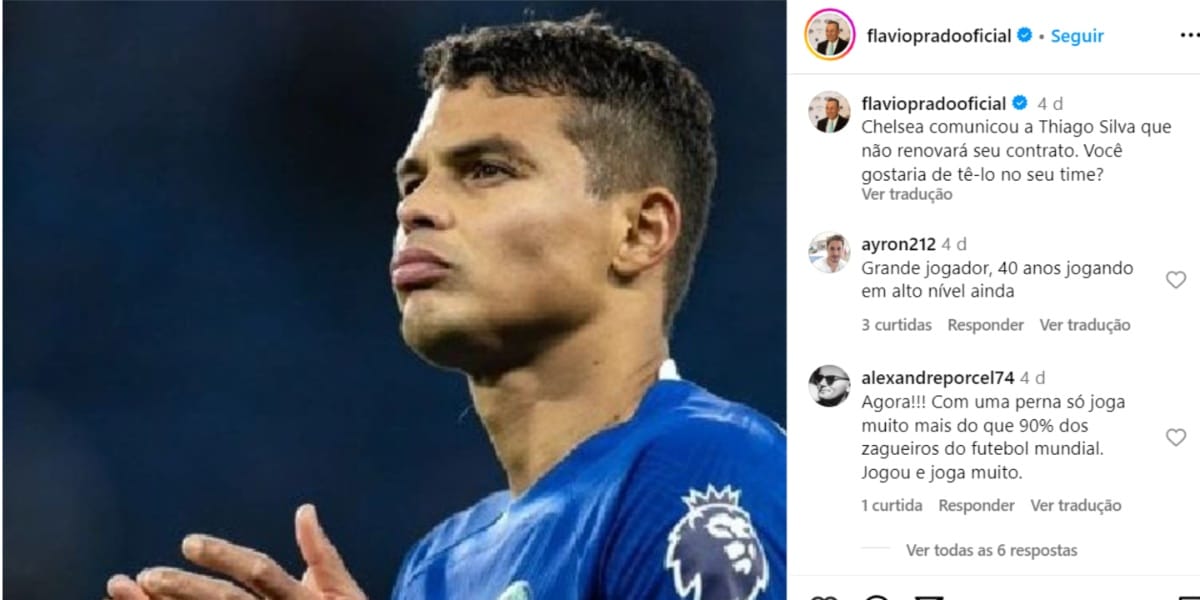Expand 'Ver tradução' on ayron212's comment
This screenshot has width=1200, height=600.
1085,324
